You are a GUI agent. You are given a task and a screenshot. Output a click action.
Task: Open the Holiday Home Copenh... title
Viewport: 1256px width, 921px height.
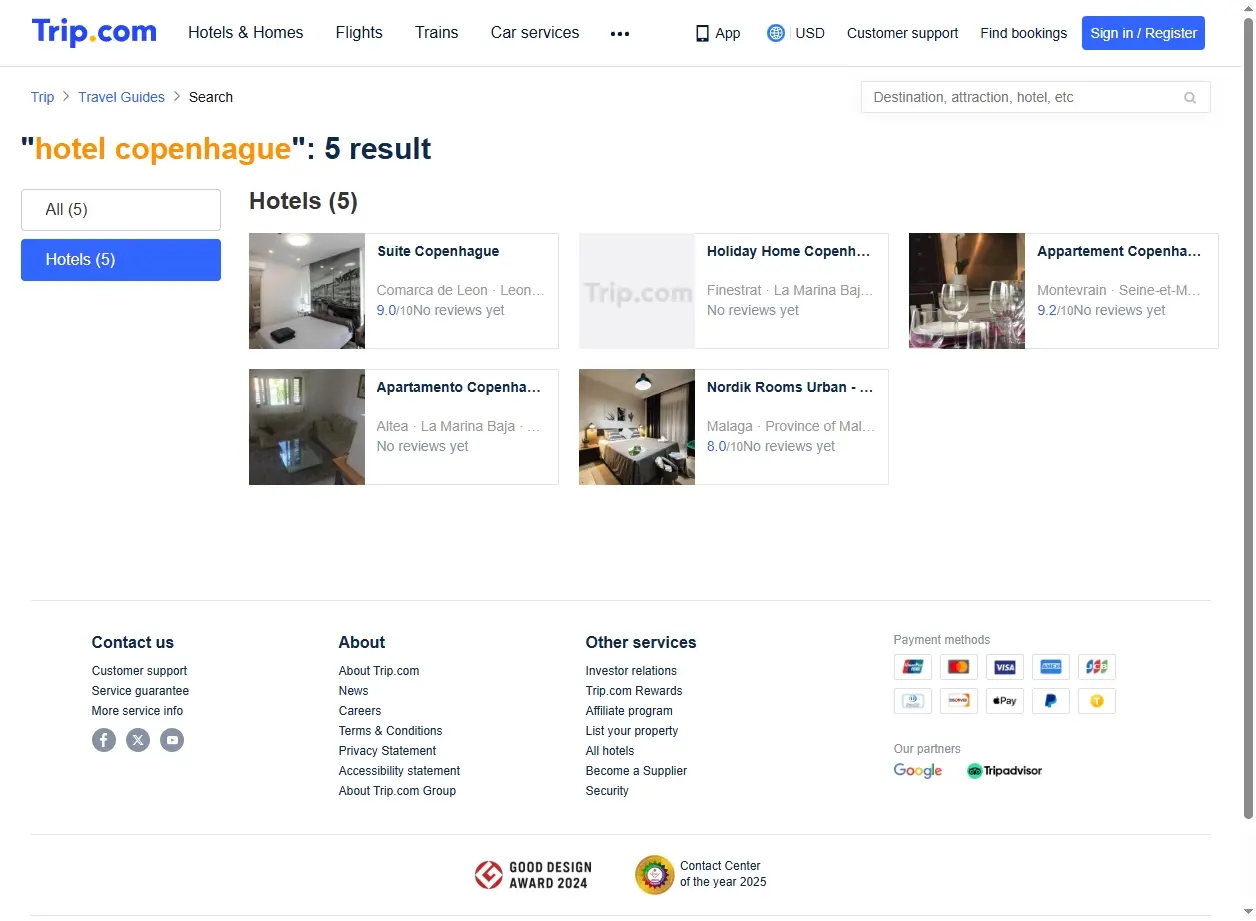[x=789, y=251]
